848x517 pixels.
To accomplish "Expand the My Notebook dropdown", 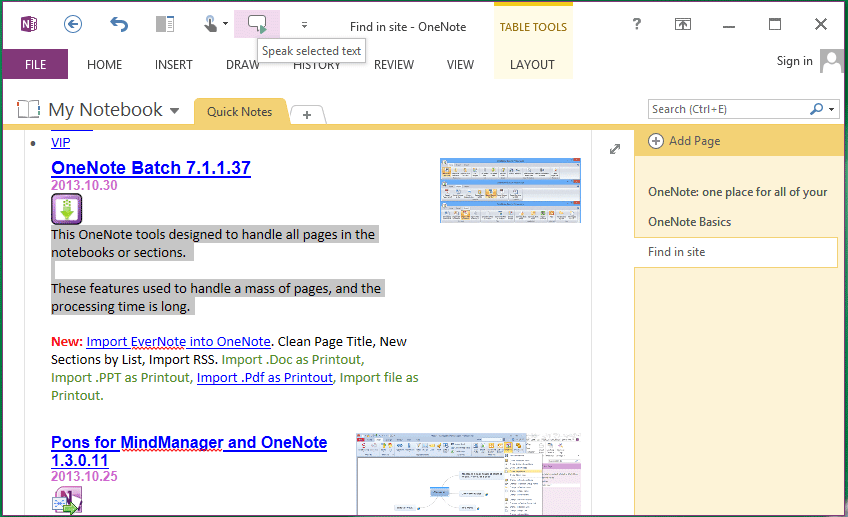I will (x=174, y=111).
